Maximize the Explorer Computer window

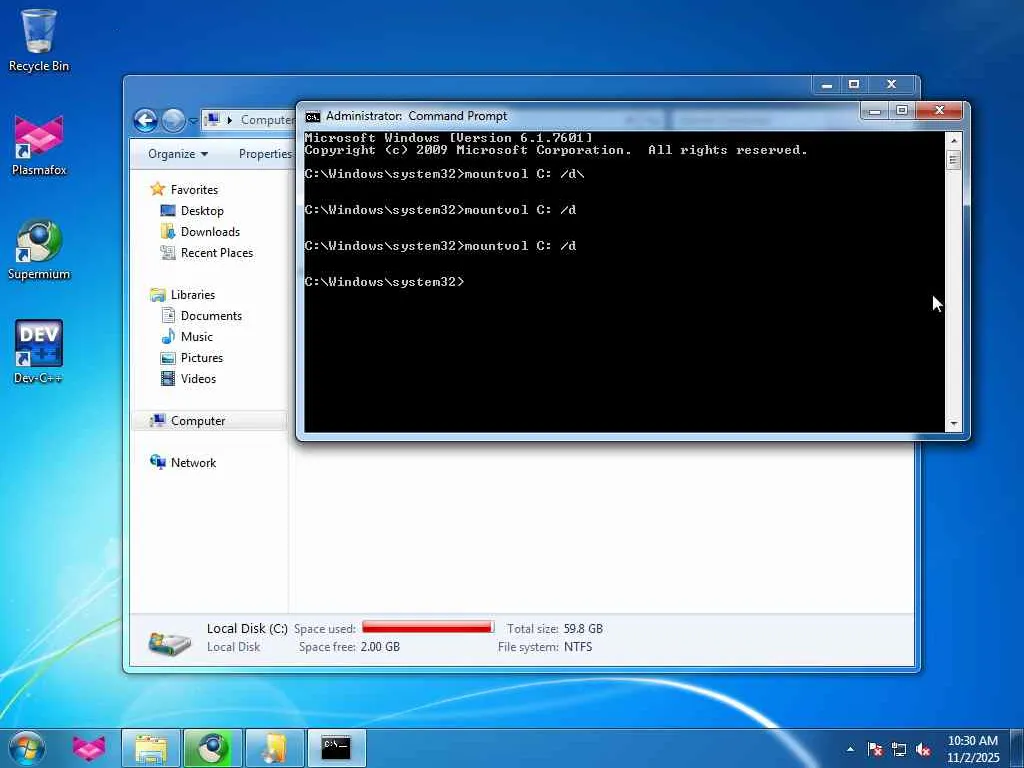[854, 84]
